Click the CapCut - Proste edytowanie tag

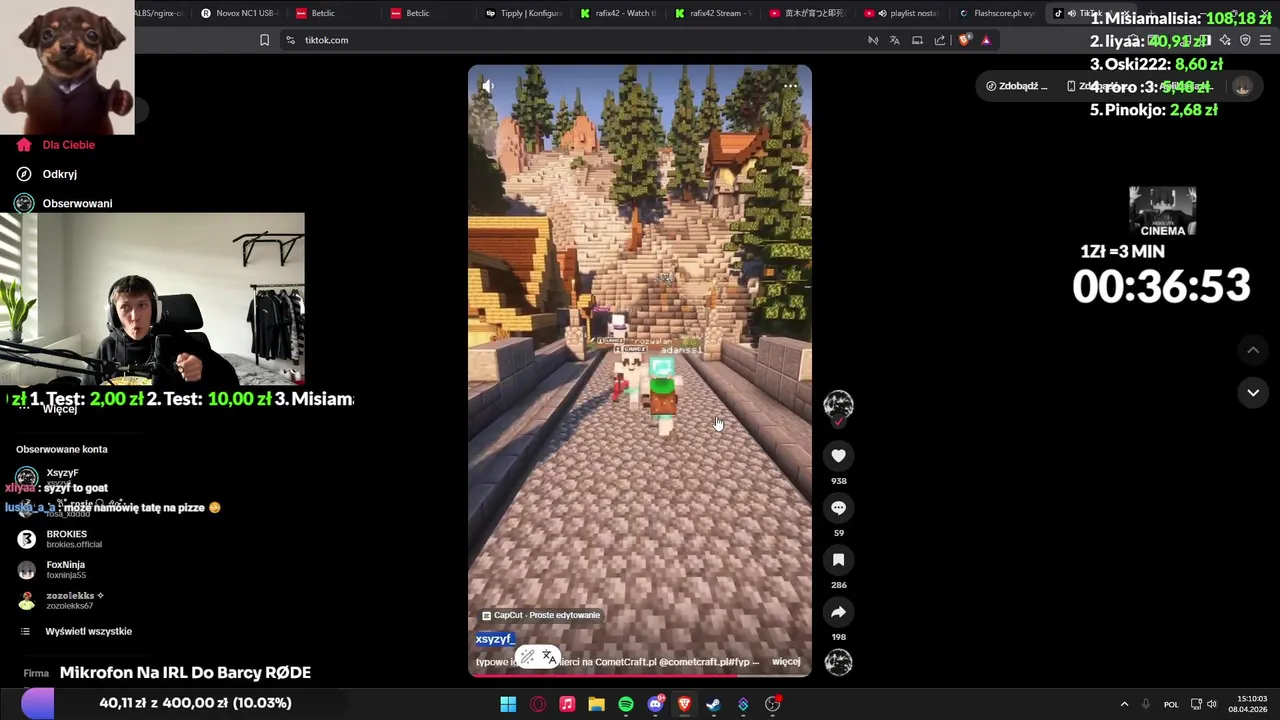(541, 615)
